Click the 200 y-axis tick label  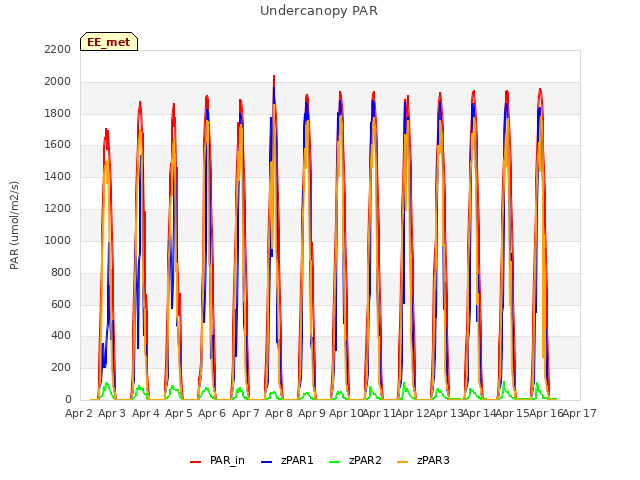tap(61, 367)
